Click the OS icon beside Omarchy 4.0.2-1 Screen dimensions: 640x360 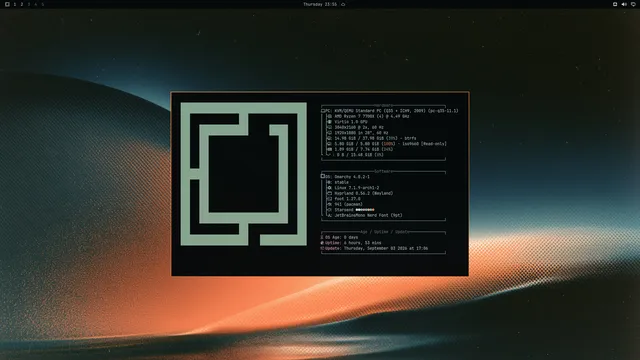point(323,177)
